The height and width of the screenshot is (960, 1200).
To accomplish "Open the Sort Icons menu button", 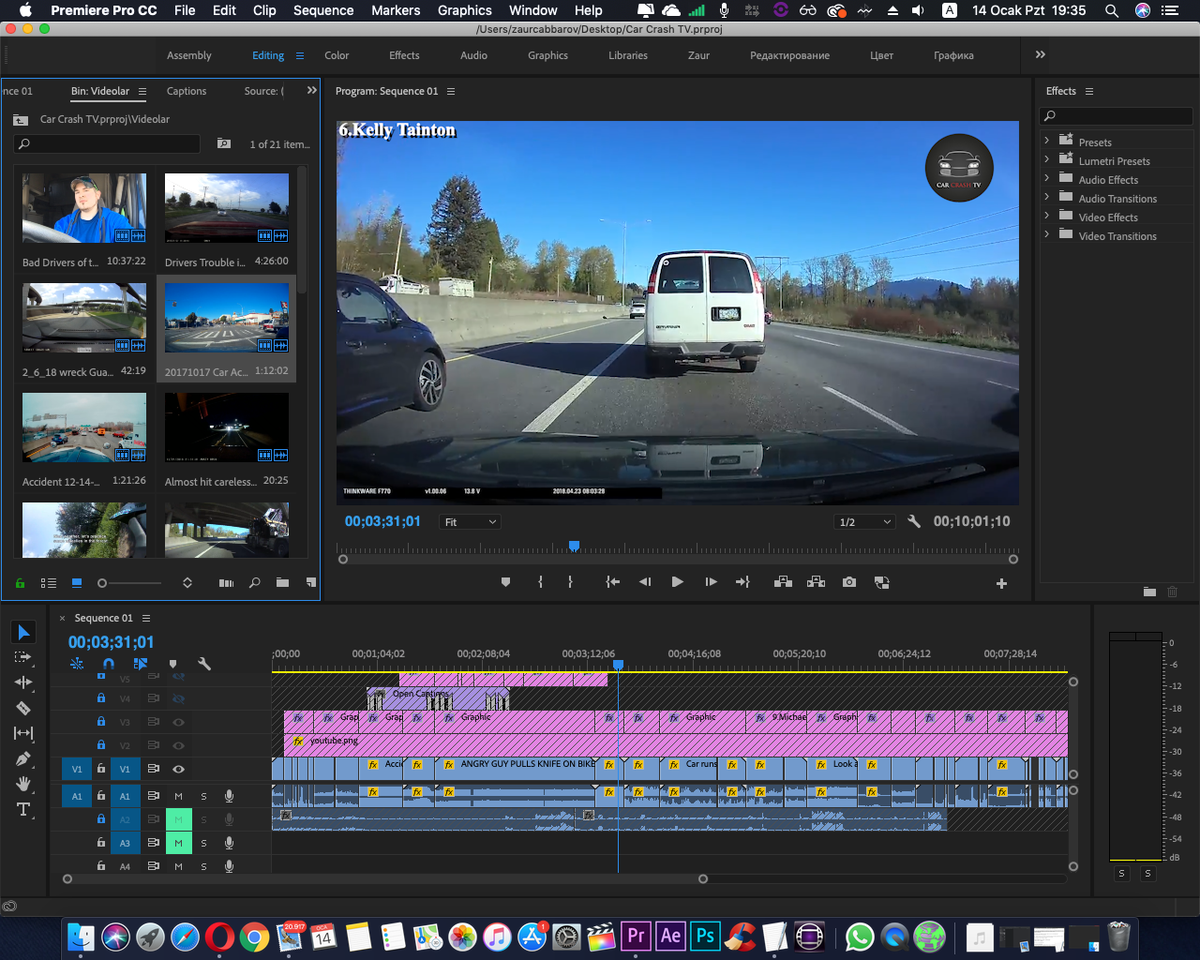I will click(x=187, y=583).
